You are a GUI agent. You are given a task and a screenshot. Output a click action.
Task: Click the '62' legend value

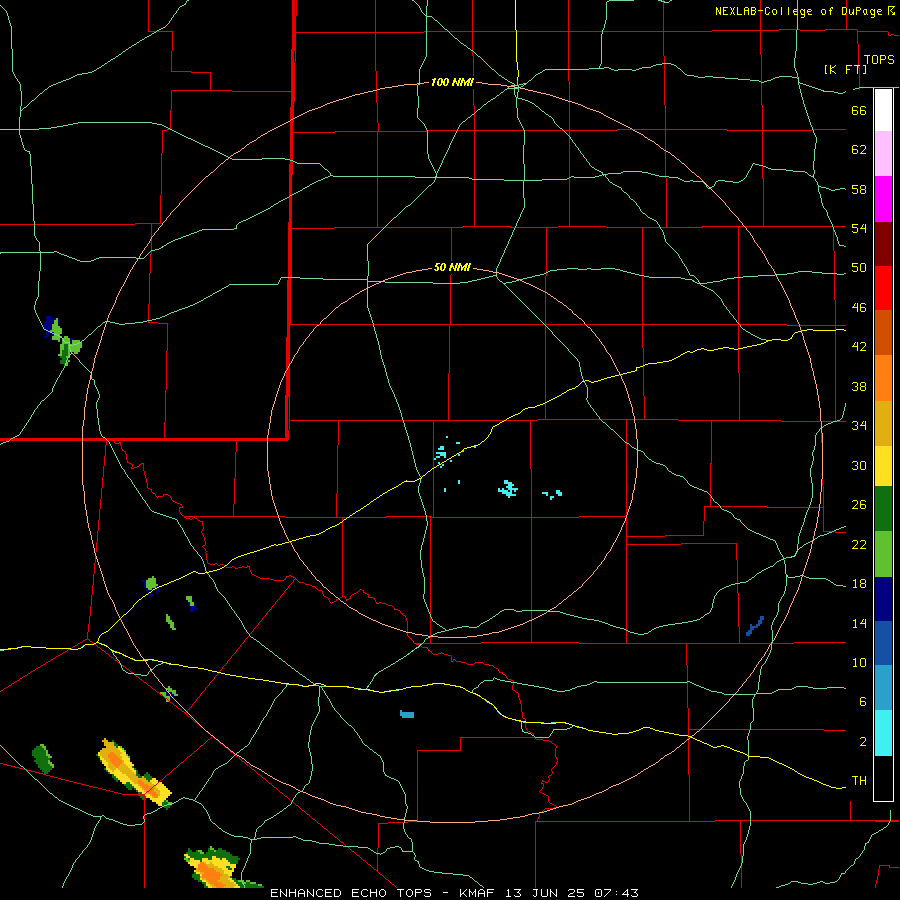859,150
